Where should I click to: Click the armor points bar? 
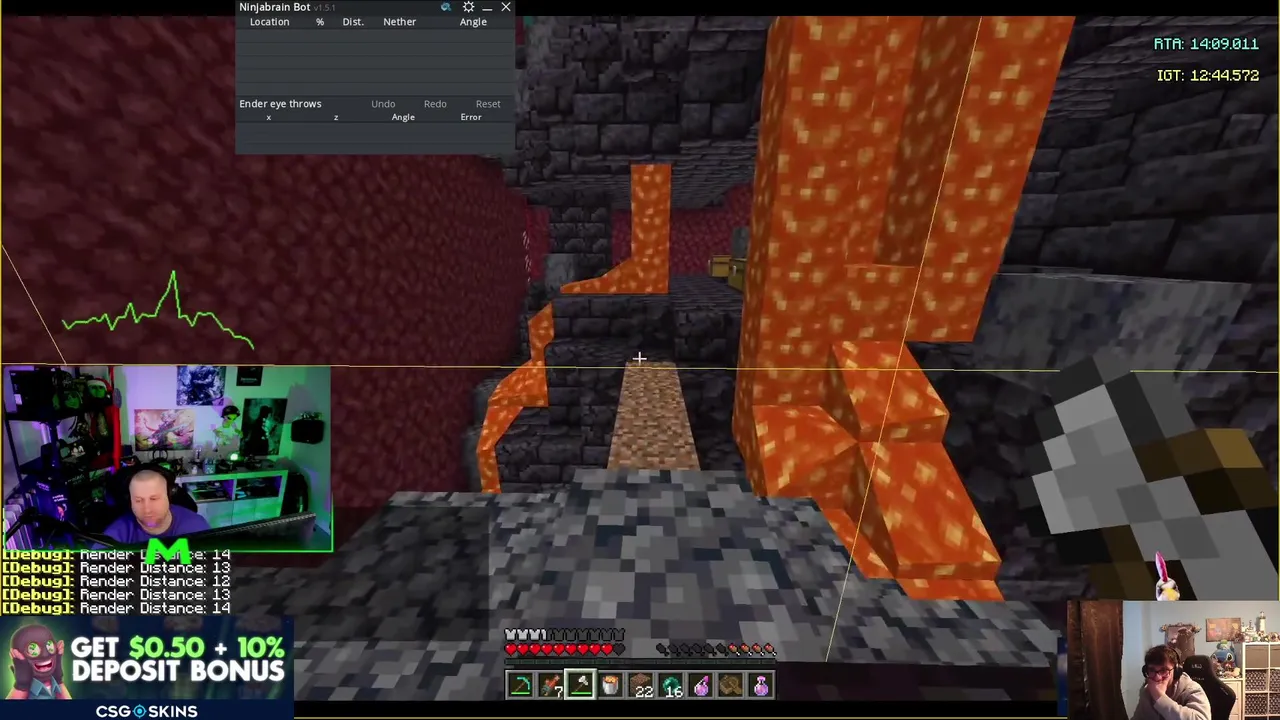tap(564, 636)
